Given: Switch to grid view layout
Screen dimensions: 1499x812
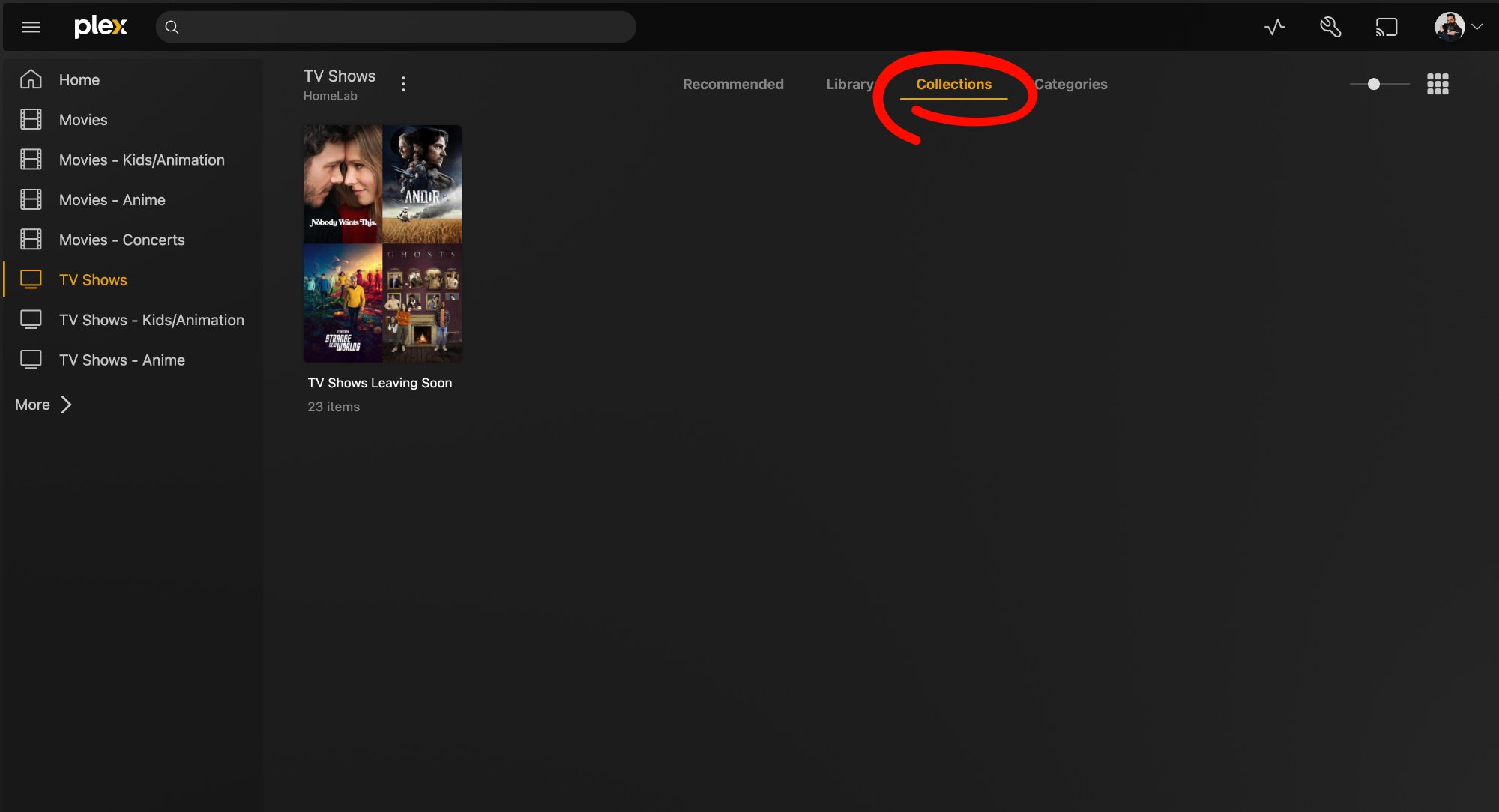Looking at the screenshot, I should tap(1438, 84).
